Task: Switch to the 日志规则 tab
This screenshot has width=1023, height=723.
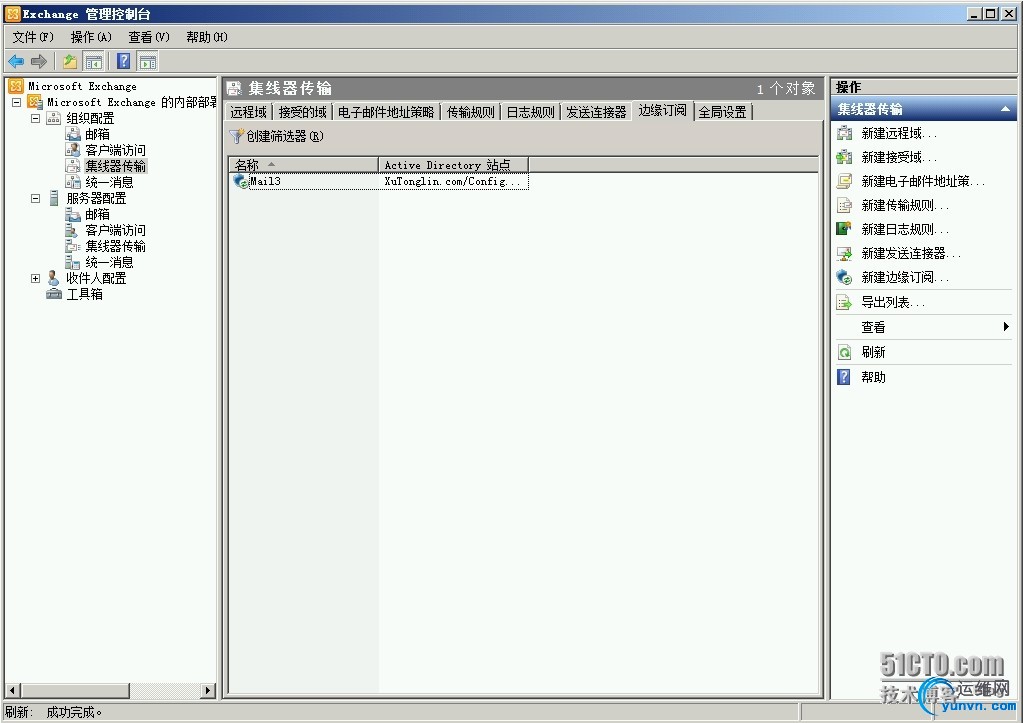Action: 530,112
